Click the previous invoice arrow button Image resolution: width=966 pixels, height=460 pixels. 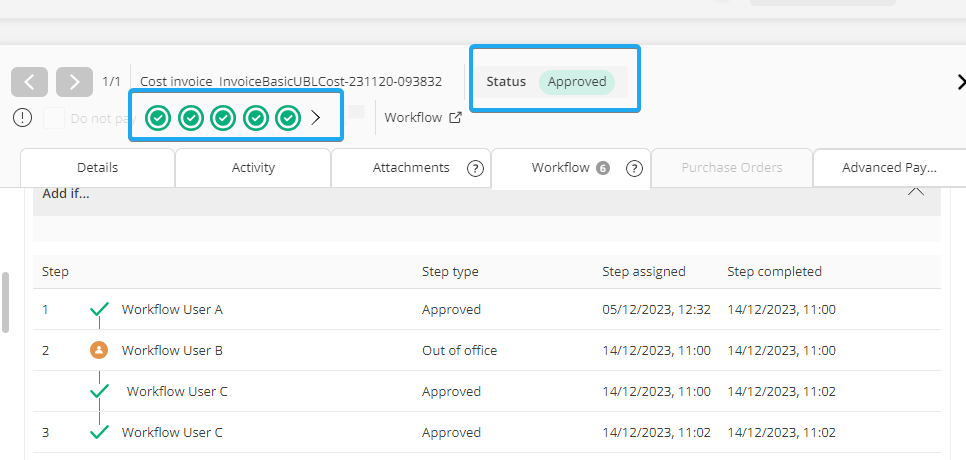(30, 82)
